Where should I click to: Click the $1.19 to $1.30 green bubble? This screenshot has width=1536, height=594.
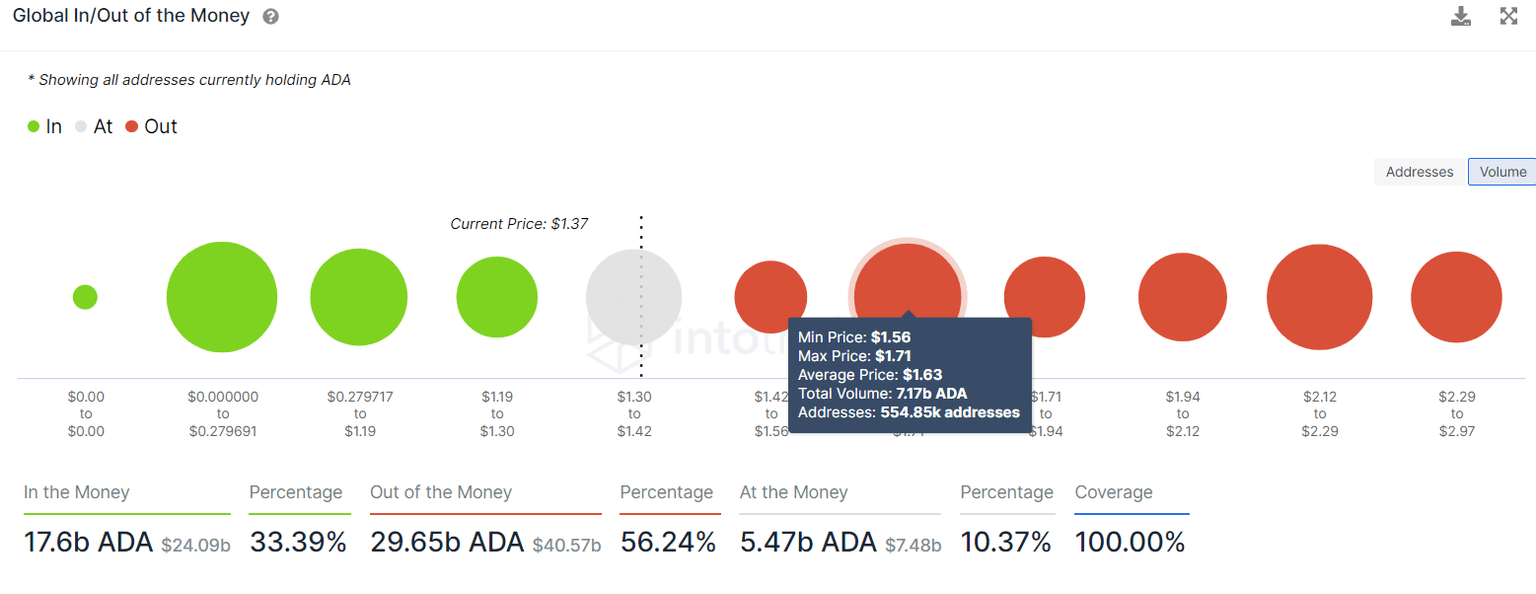(x=497, y=297)
